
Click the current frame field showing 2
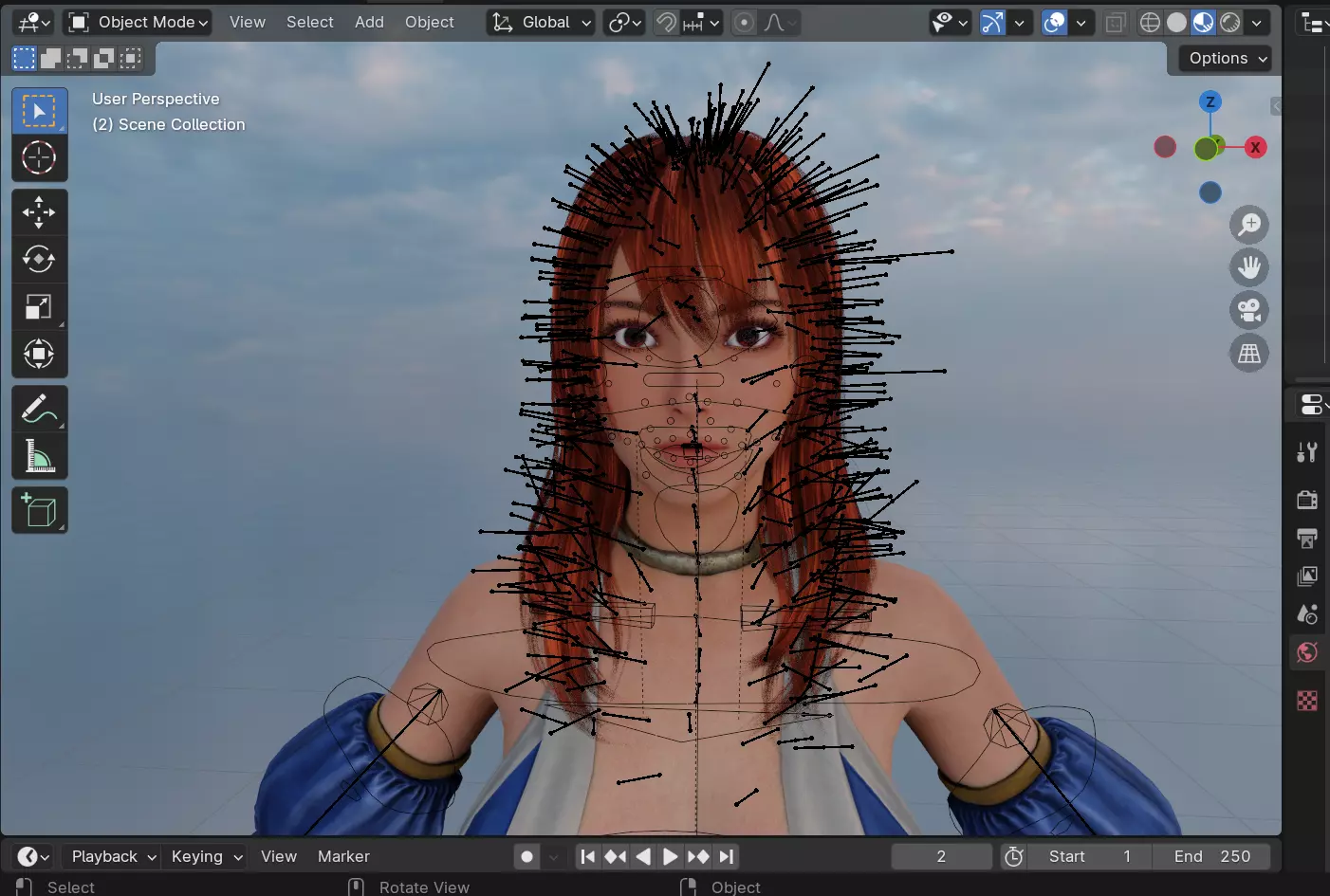941,856
